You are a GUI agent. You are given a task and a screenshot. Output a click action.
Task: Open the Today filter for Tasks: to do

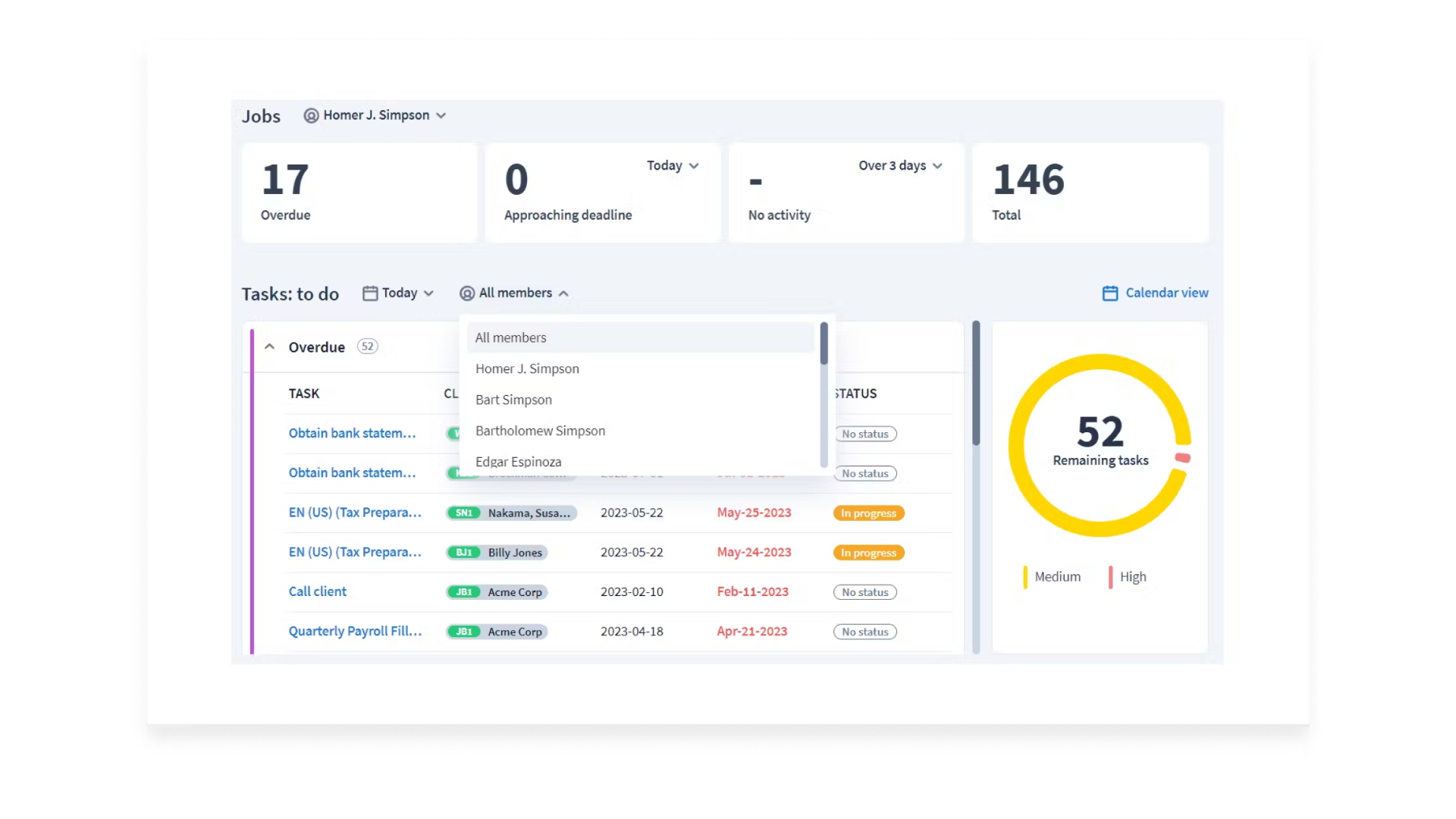pos(398,293)
